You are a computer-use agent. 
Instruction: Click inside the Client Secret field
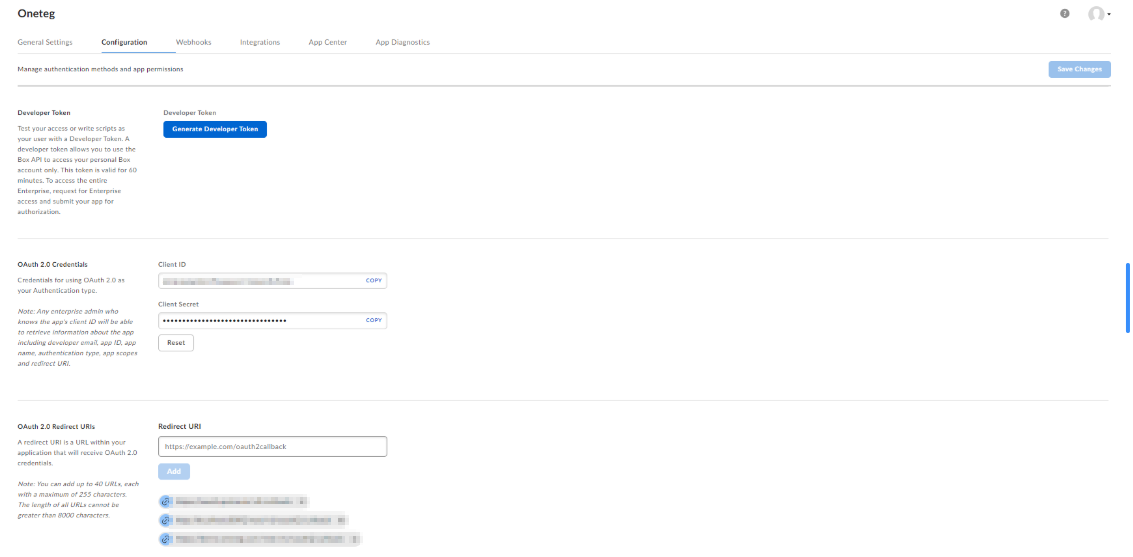tap(260, 320)
